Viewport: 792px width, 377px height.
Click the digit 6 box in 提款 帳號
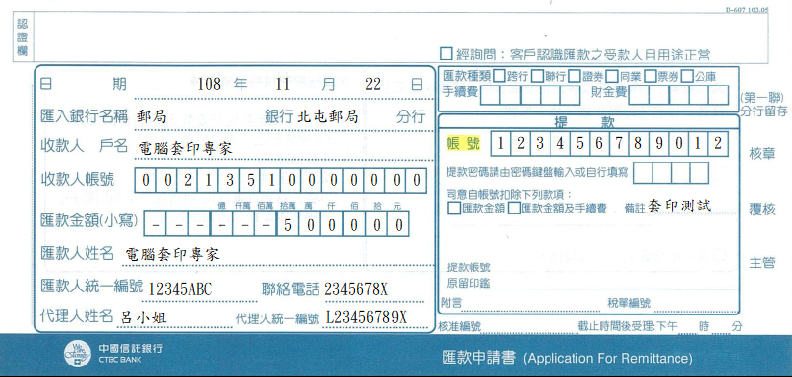click(x=599, y=144)
